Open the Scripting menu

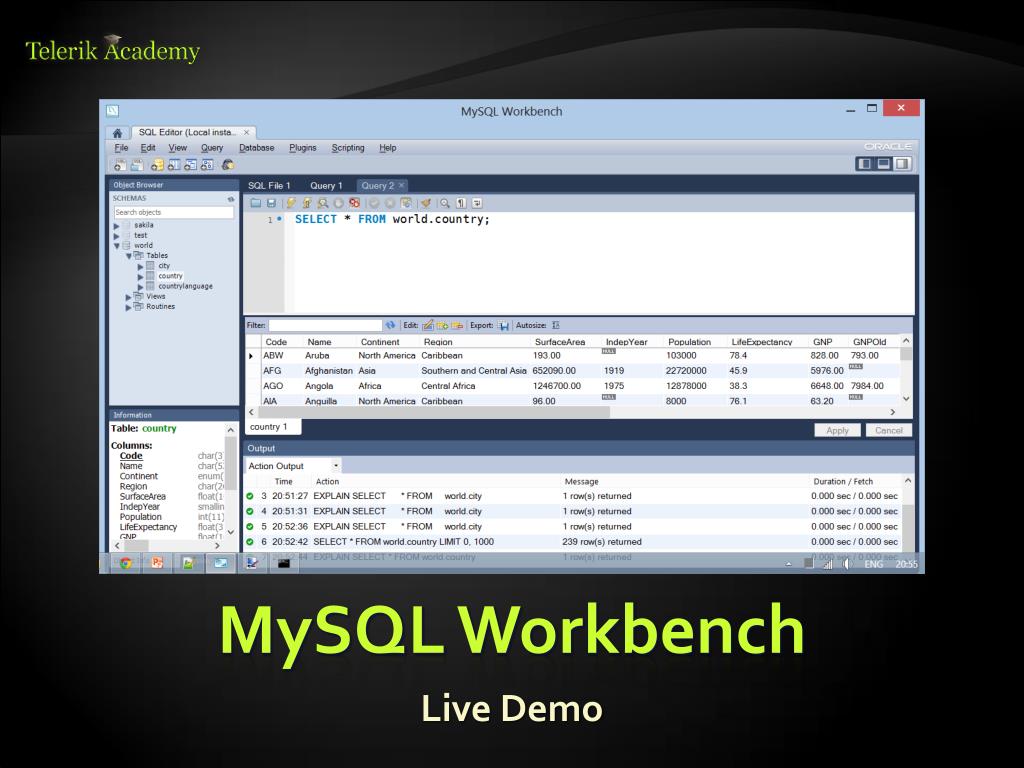coord(348,148)
